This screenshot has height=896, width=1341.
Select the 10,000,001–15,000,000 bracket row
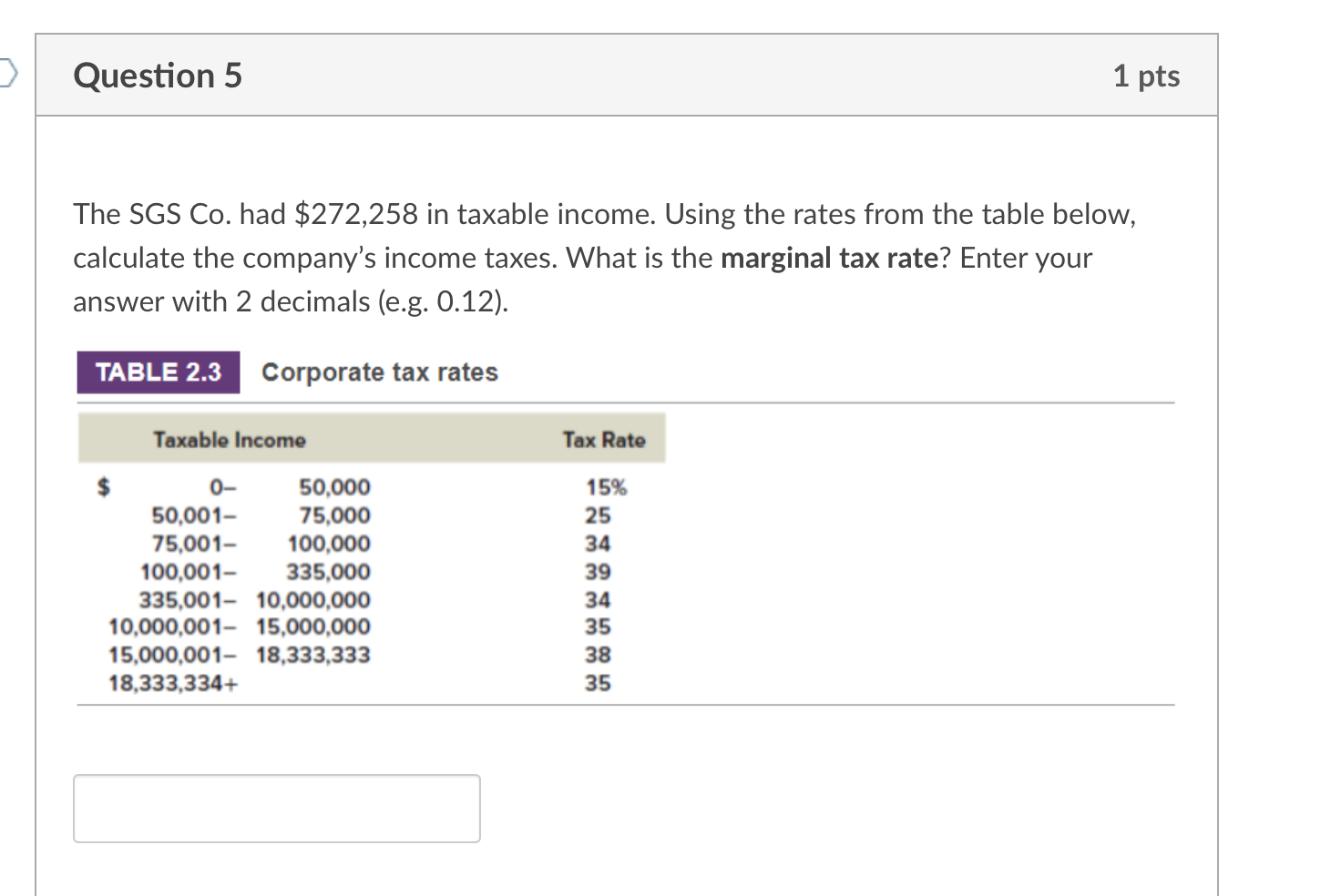(x=239, y=626)
